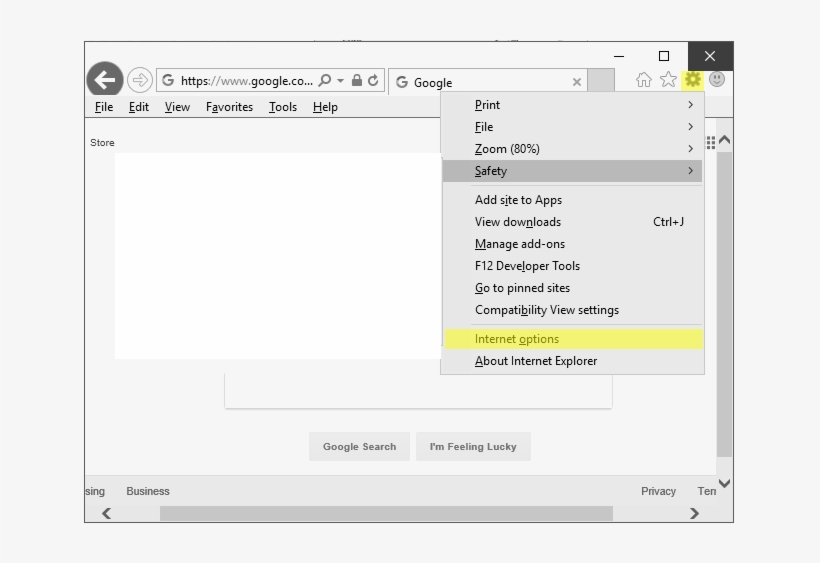Click the security lock icon in address bar
The height and width of the screenshot is (563, 820).
click(357, 80)
